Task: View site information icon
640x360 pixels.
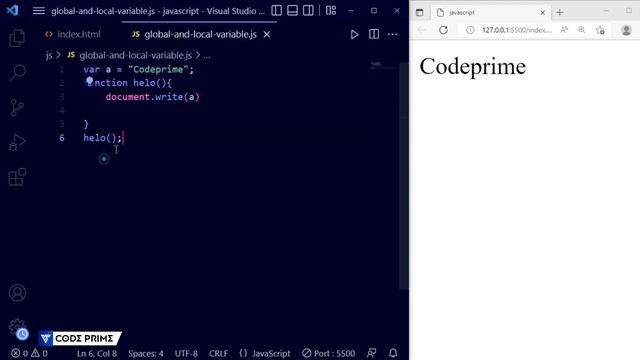Action: (x=470, y=30)
